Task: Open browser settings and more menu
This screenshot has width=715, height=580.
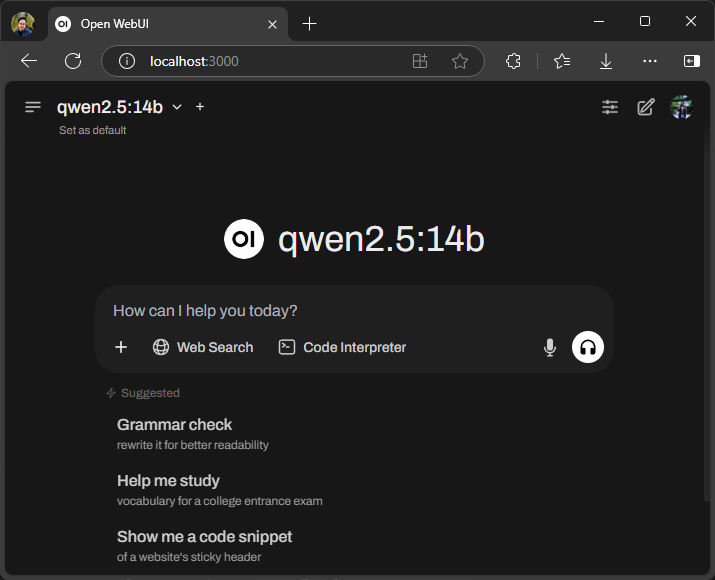Action: pyautogui.click(x=649, y=61)
